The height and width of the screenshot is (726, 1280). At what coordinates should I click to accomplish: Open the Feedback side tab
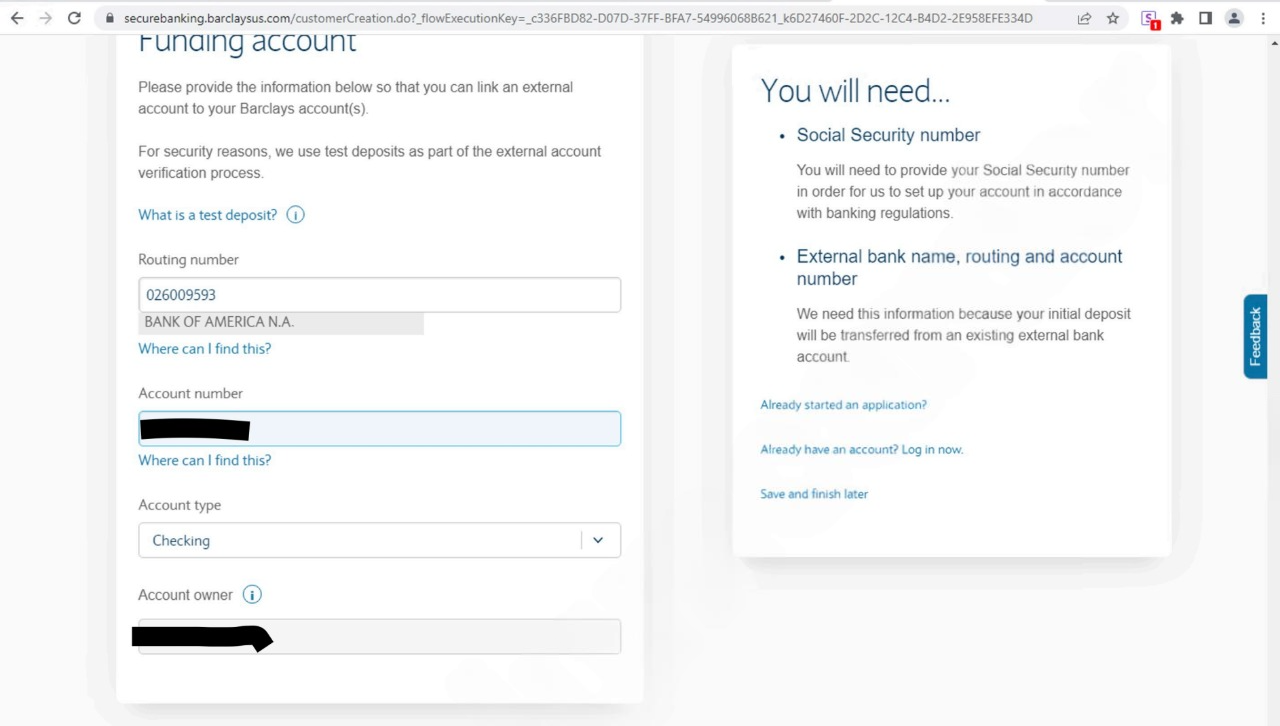point(1255,336)
